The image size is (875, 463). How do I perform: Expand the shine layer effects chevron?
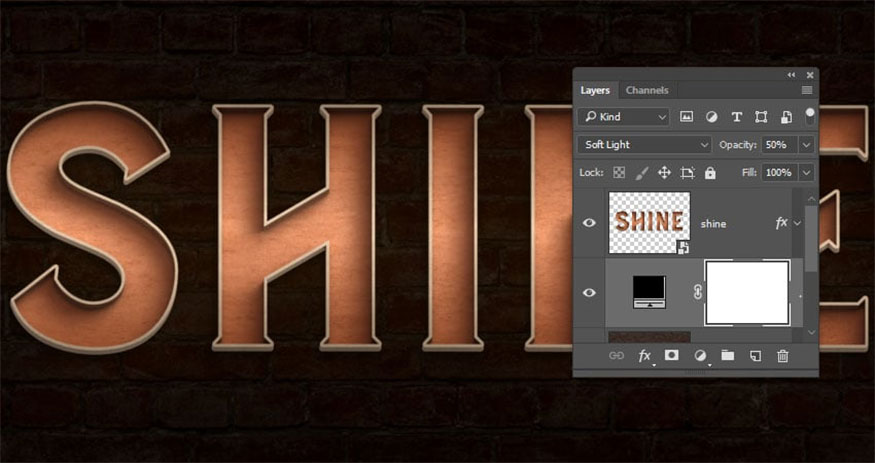(797, 223)
